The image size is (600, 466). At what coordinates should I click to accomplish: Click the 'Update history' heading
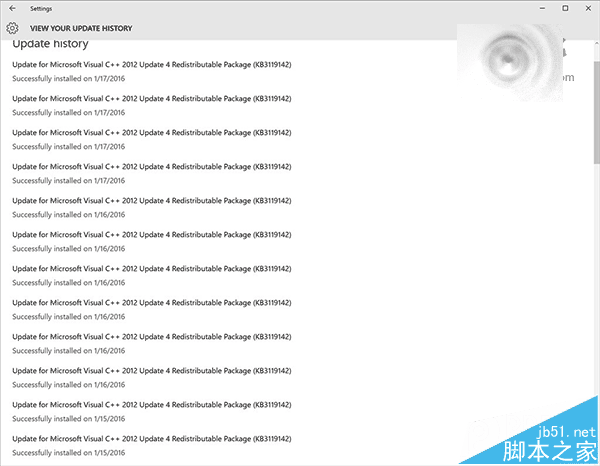[50, 44]
